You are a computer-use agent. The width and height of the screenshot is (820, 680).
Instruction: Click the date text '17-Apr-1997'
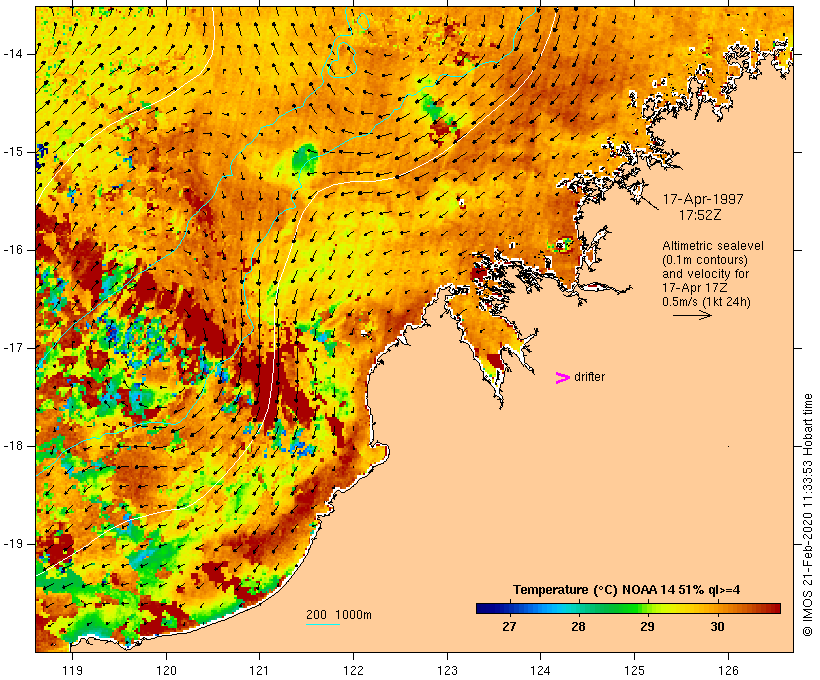click(x=703, y=199)
